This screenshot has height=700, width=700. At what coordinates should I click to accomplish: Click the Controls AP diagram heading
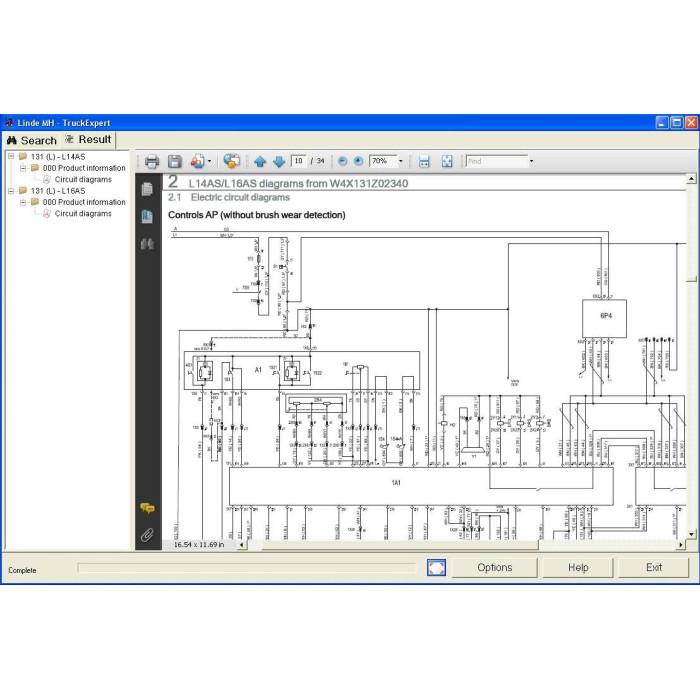[257, 215]
